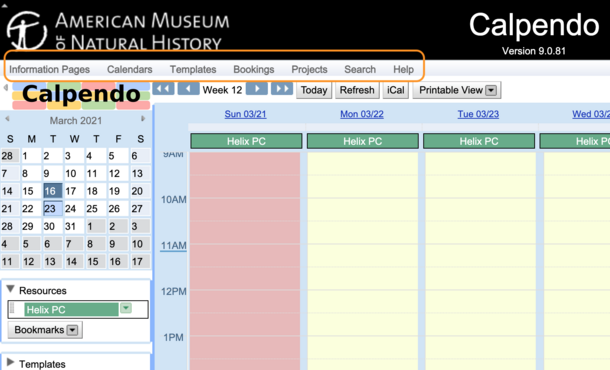Click the March 2021 month title
This screenshot has width=610, height=370.
(75, 121)
